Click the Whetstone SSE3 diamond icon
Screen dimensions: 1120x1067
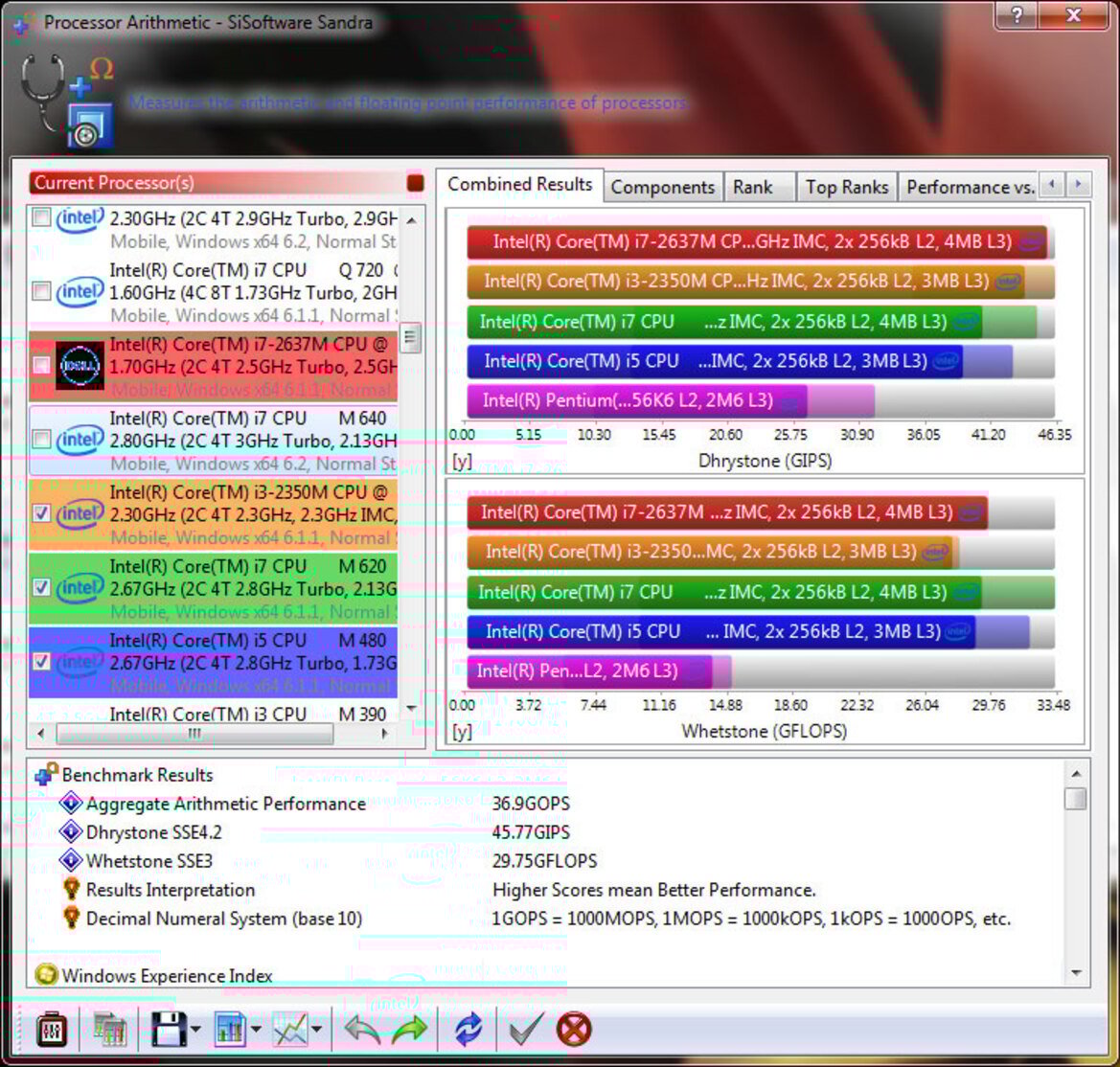(71, 861)
